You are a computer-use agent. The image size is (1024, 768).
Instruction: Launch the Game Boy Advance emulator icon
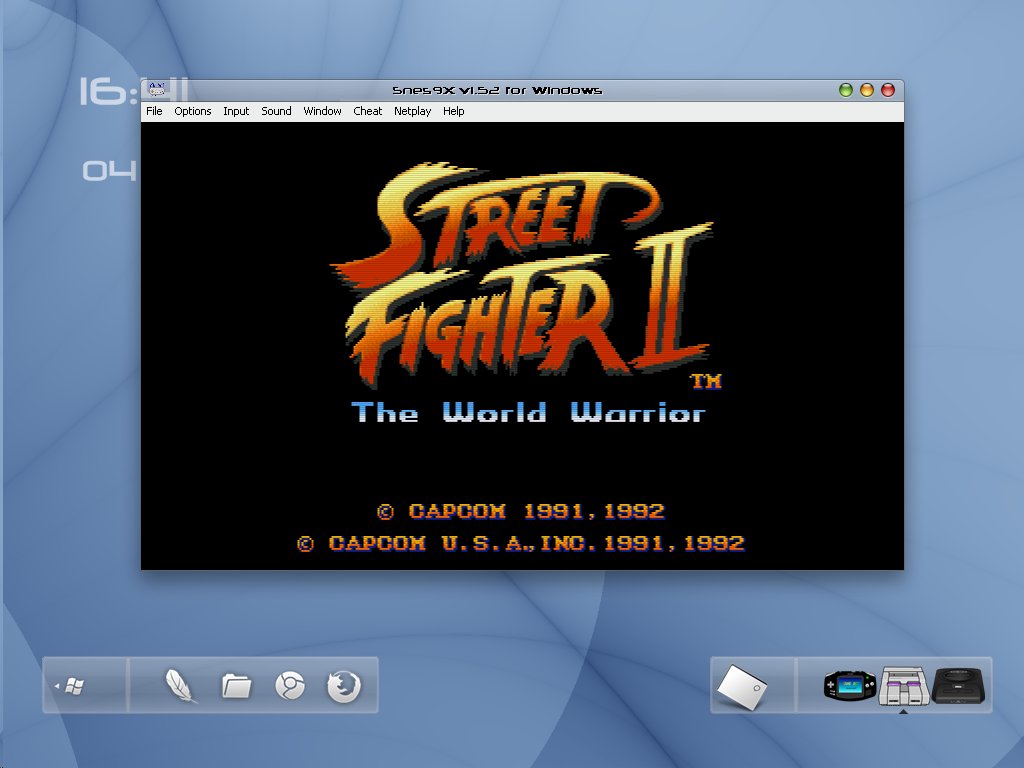[849, 686]
